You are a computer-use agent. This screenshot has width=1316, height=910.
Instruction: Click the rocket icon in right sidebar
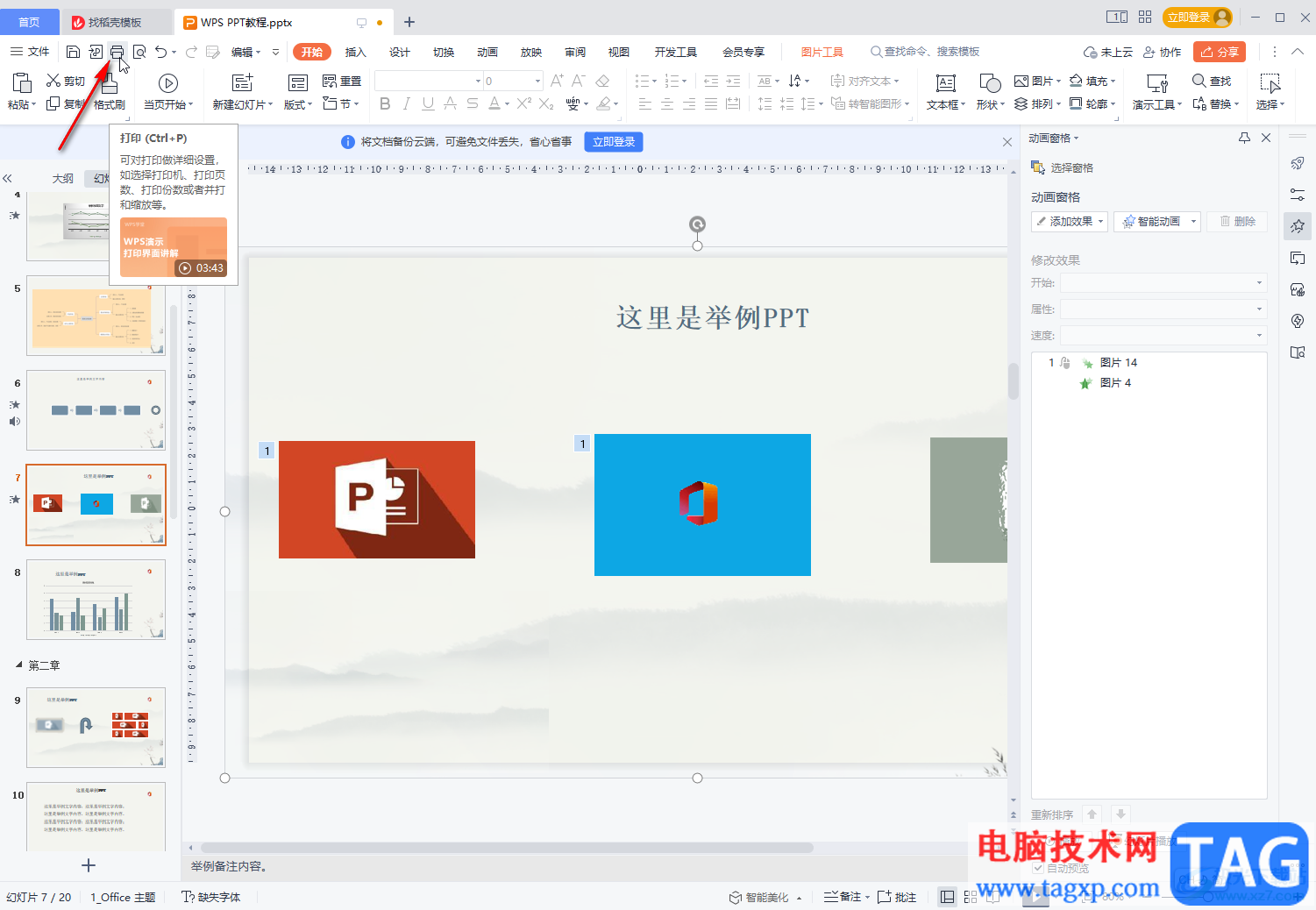pyautogui.click(x=1298, y=163)
